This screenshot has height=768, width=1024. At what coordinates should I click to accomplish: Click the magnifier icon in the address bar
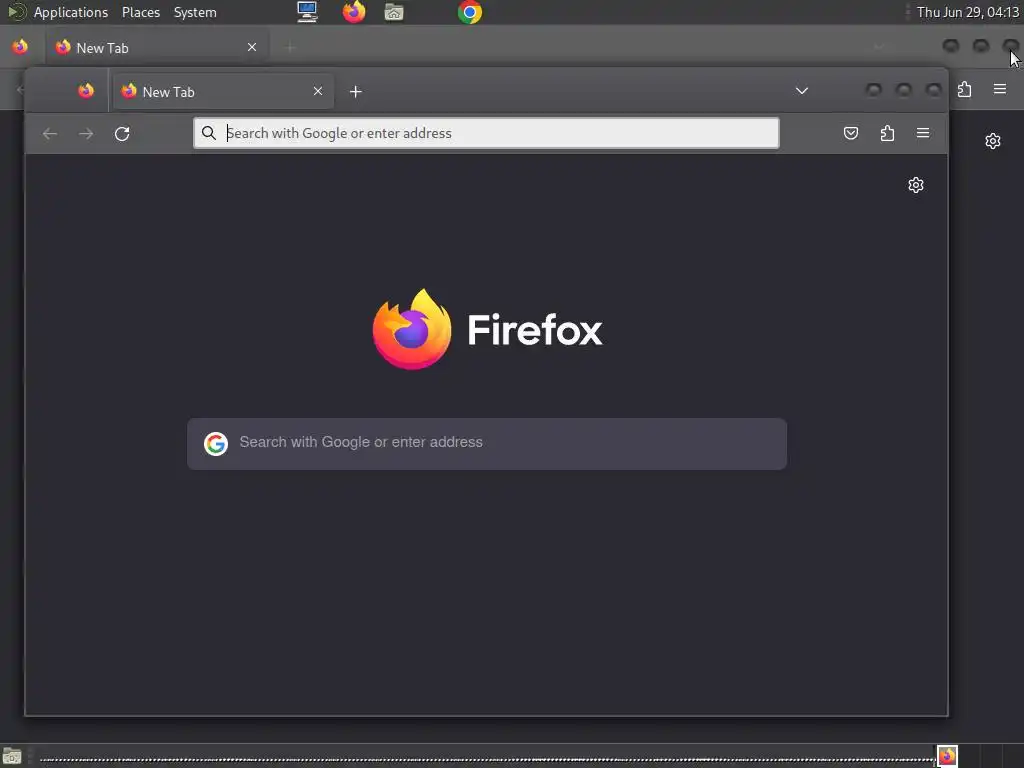(x=208, y=133)
